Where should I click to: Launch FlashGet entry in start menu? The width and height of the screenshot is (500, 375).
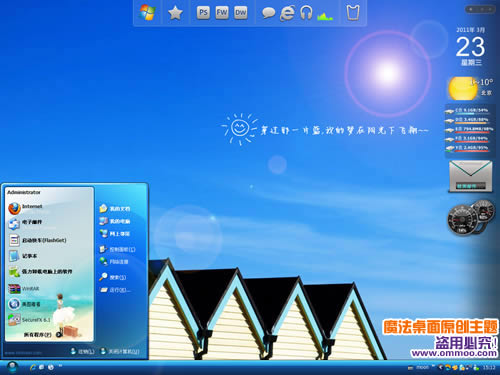37,240
